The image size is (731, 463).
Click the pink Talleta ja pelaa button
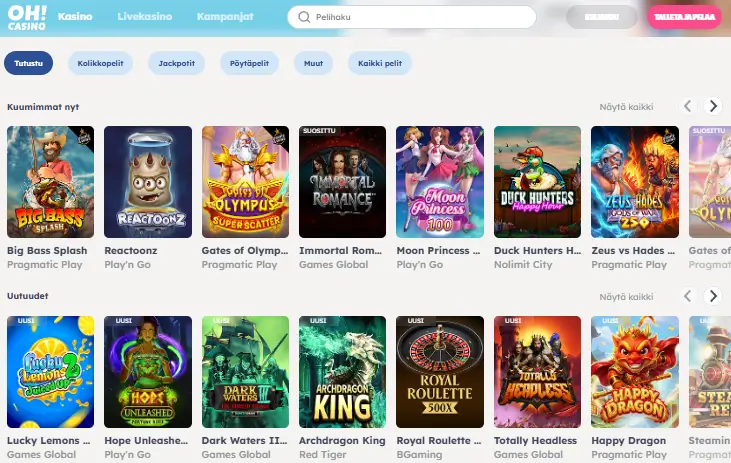click(x=684, y=17)
